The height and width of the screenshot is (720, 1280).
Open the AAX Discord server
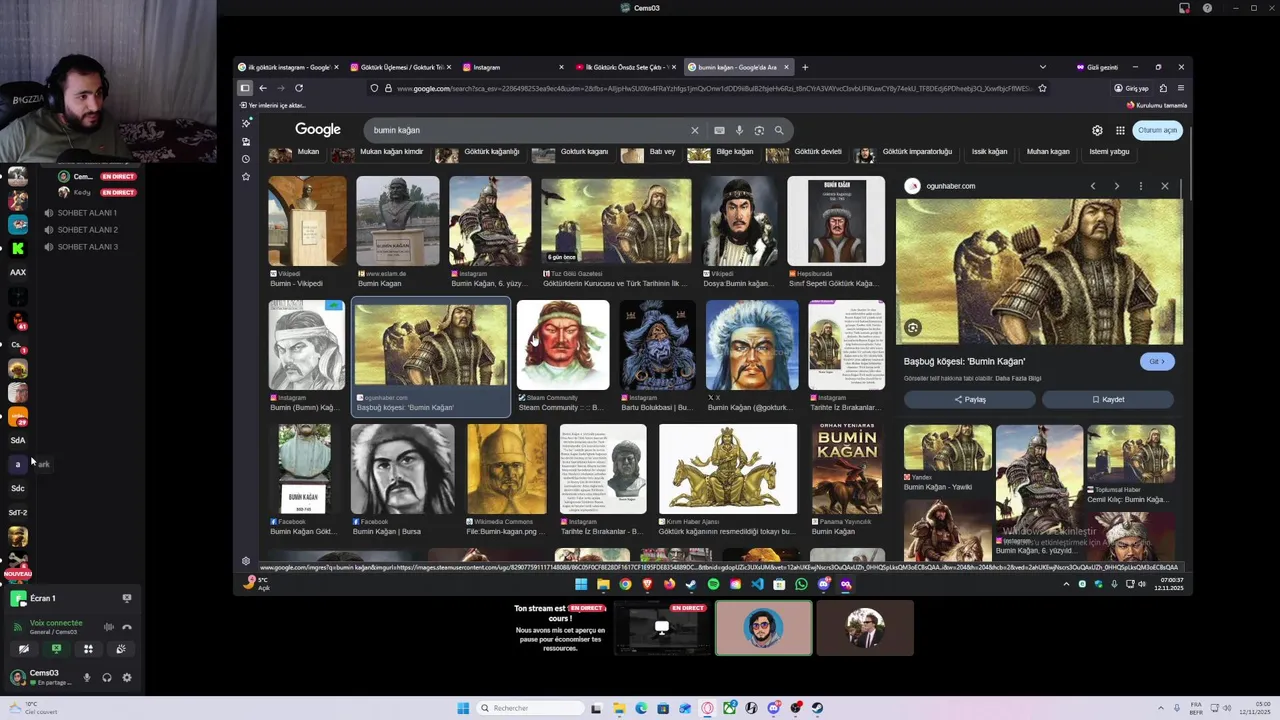click(x=18, y=272)
